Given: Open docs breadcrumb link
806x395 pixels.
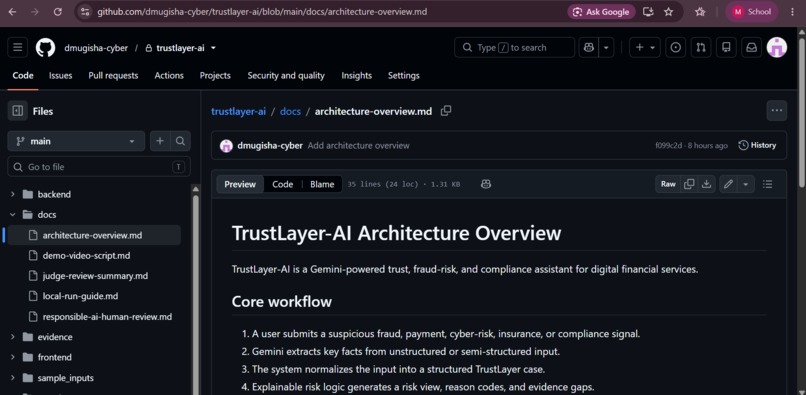Looking at the screenshot, I should click(290, 111).
